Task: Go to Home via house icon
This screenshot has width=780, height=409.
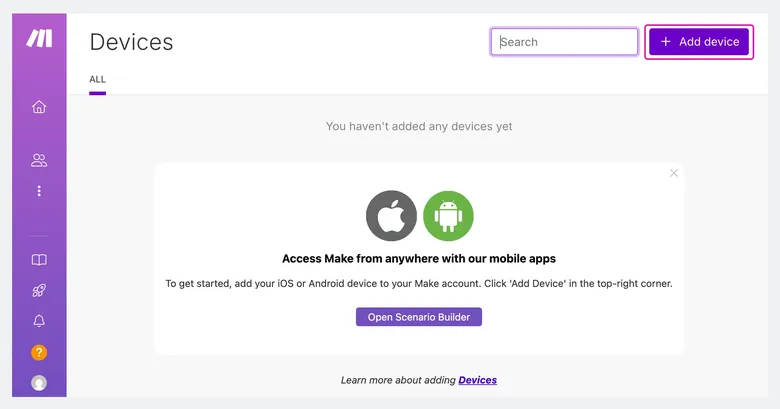Action: point(39,107)
